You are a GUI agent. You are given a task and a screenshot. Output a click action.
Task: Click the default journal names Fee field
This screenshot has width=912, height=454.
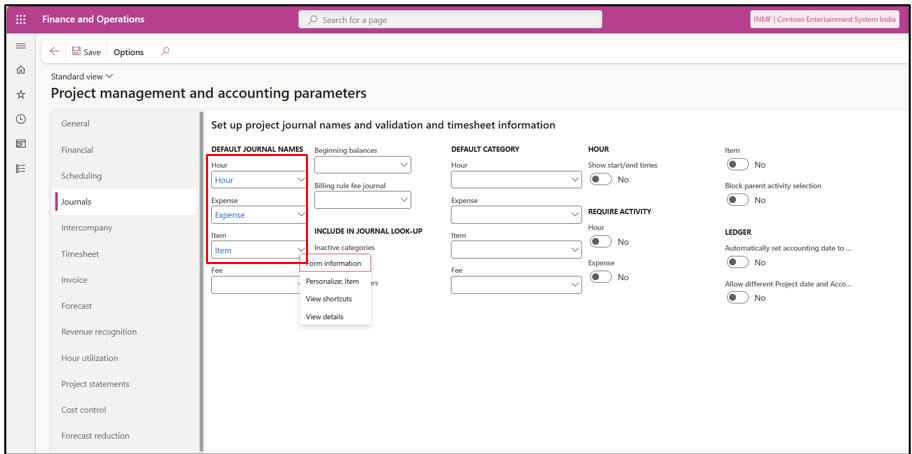point(256,285)
